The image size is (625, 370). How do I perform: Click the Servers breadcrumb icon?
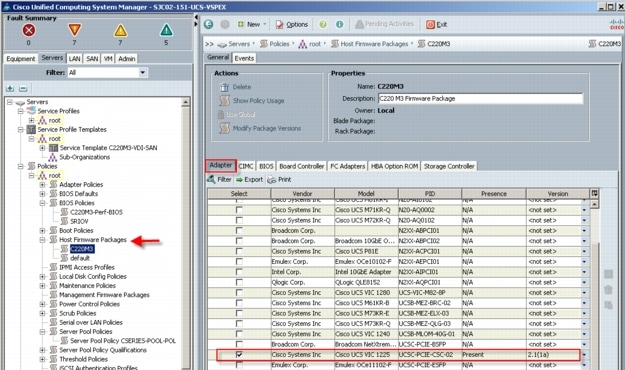[x=222, y=44]
